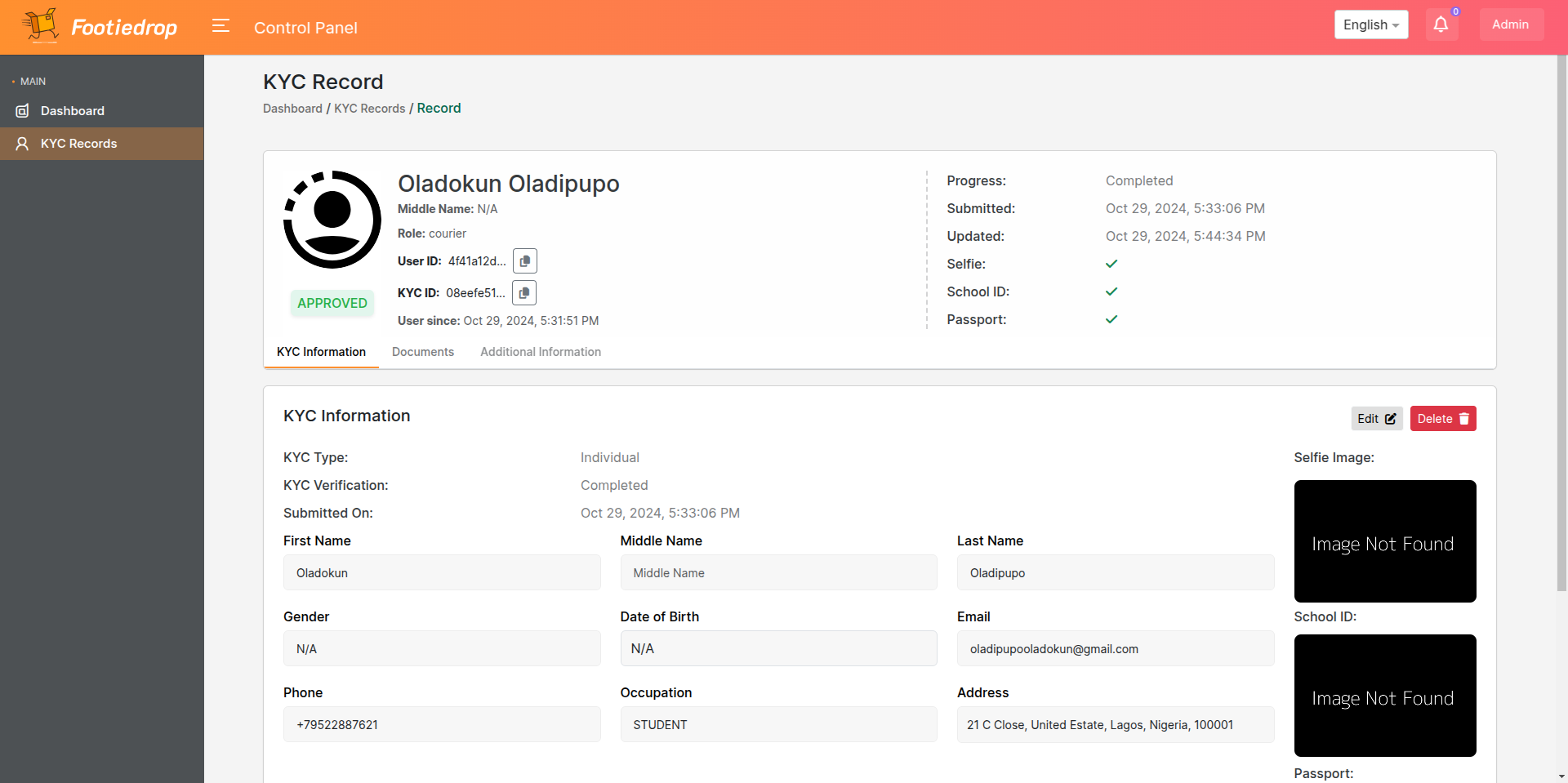This screenshot has width=1568, height=783.
Task: Open KYC Records in sidebar
Action: pos(102,144)
